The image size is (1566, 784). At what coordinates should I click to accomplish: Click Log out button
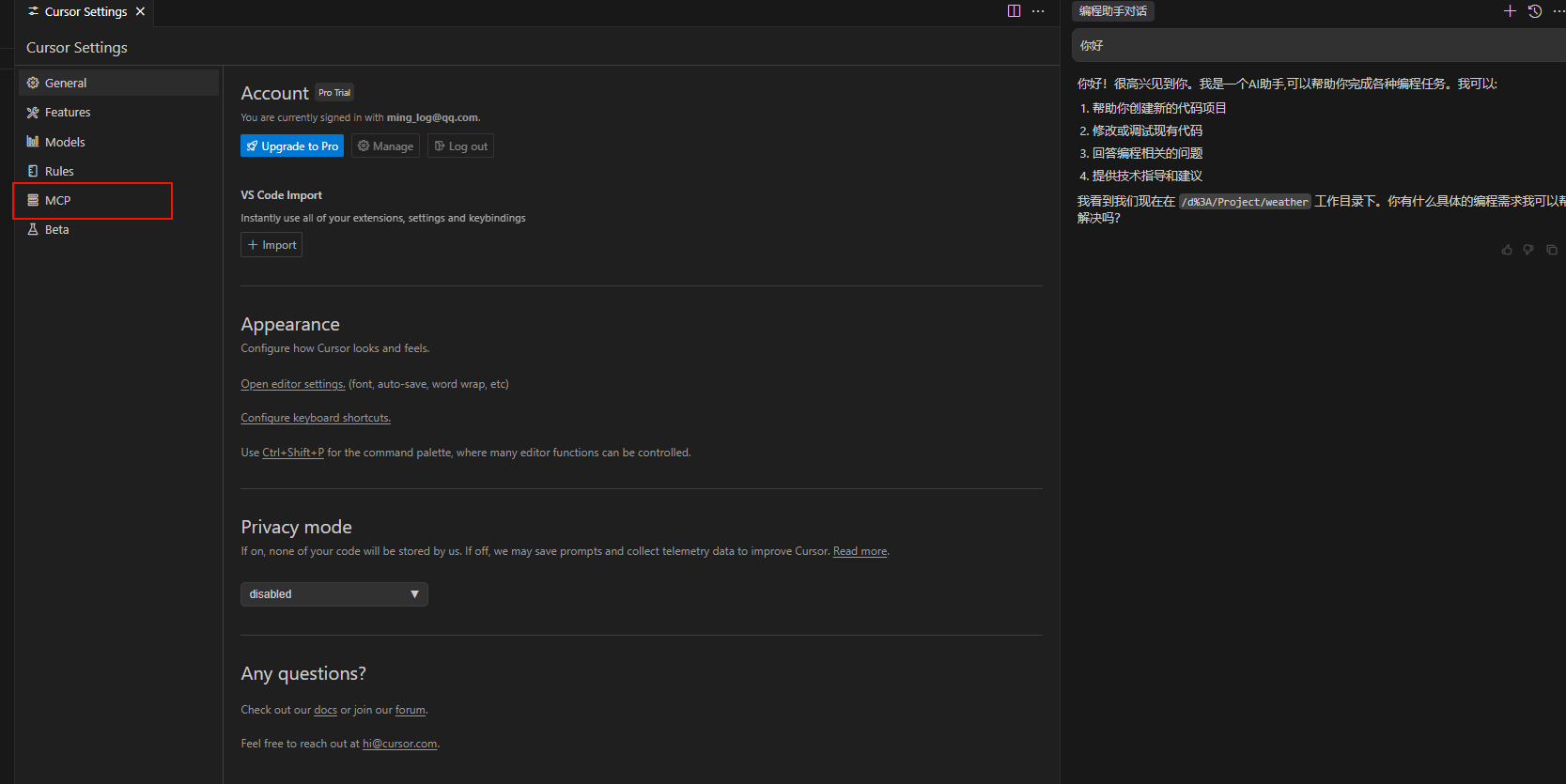(x=460, y=146)
